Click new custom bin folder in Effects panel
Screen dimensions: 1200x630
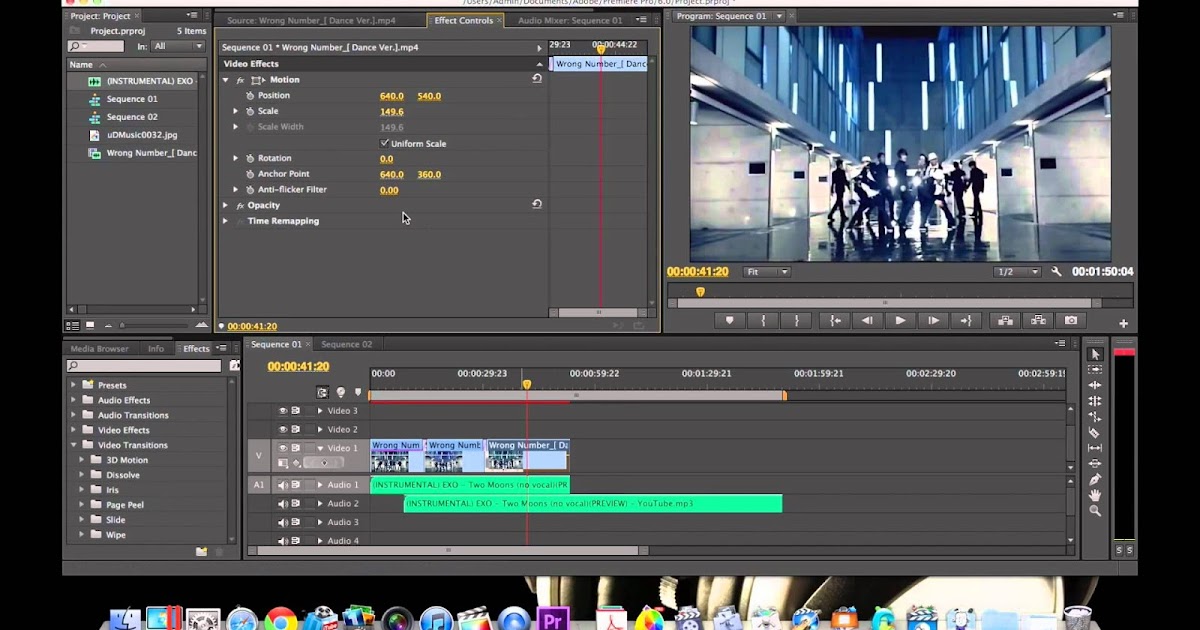[201, 551]
